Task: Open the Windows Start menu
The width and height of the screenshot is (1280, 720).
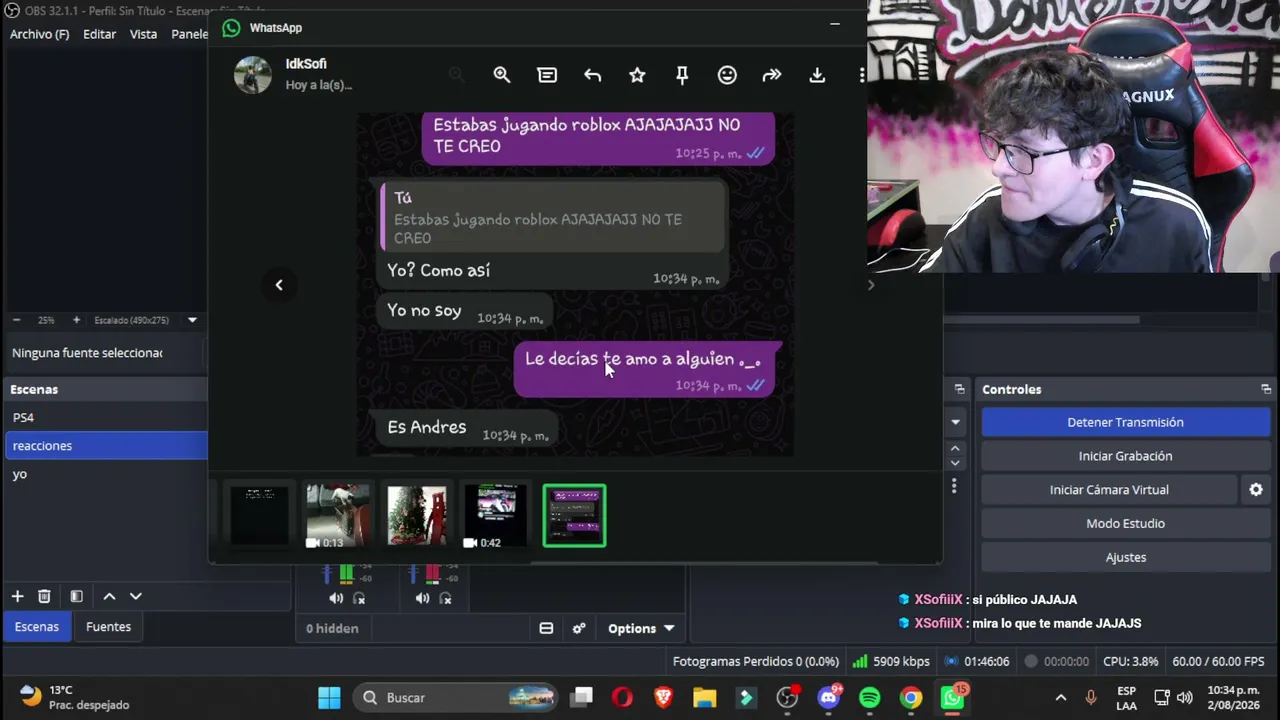Action: pyautogui.click(x=329, y=697)
